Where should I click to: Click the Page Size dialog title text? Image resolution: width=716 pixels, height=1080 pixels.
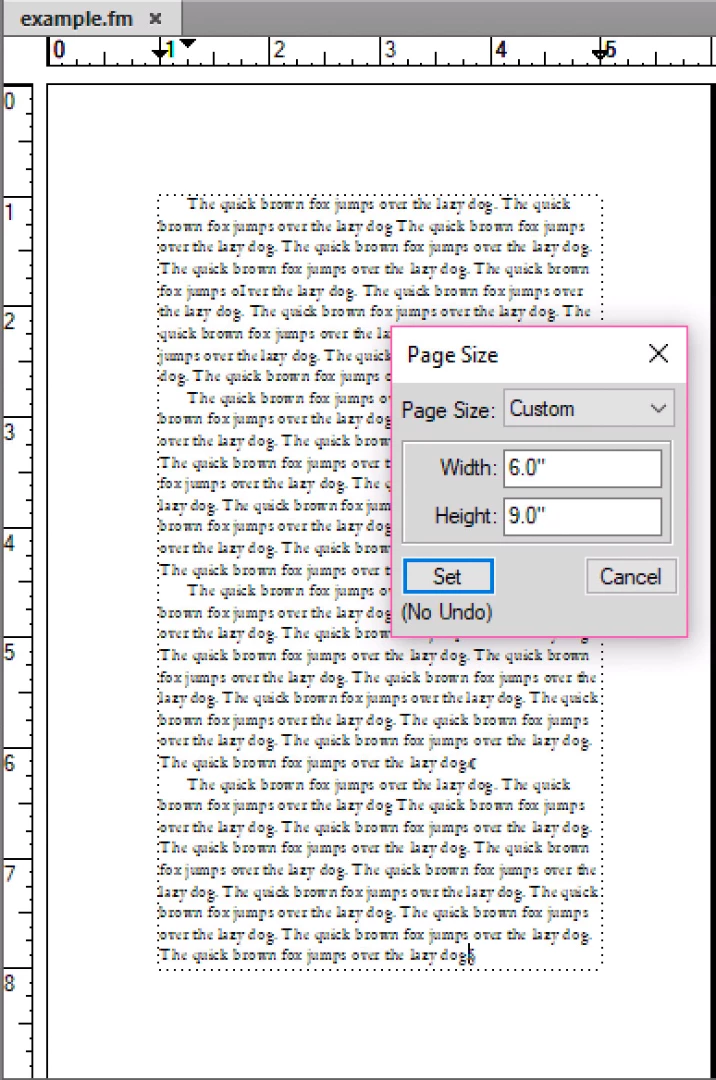coord(452,355)
